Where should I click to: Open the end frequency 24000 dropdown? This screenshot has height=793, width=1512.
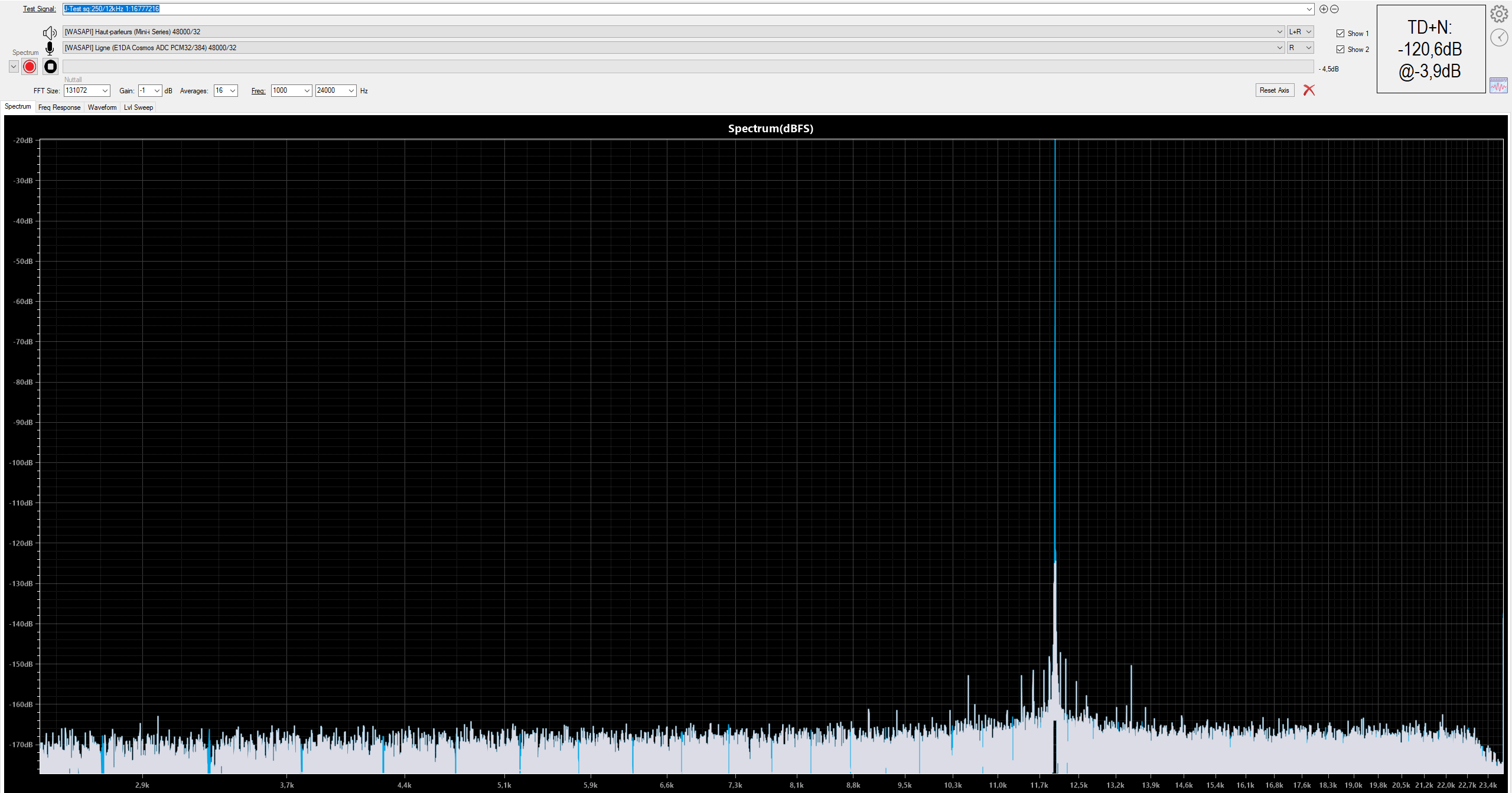click(x=351, y=90)
